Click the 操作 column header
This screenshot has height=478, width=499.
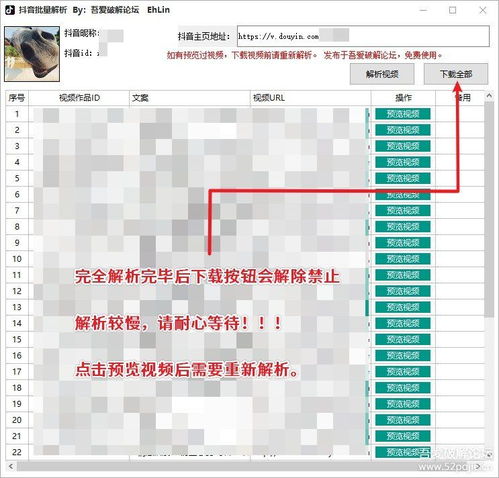pyautogui.click(x=403, y=98)
